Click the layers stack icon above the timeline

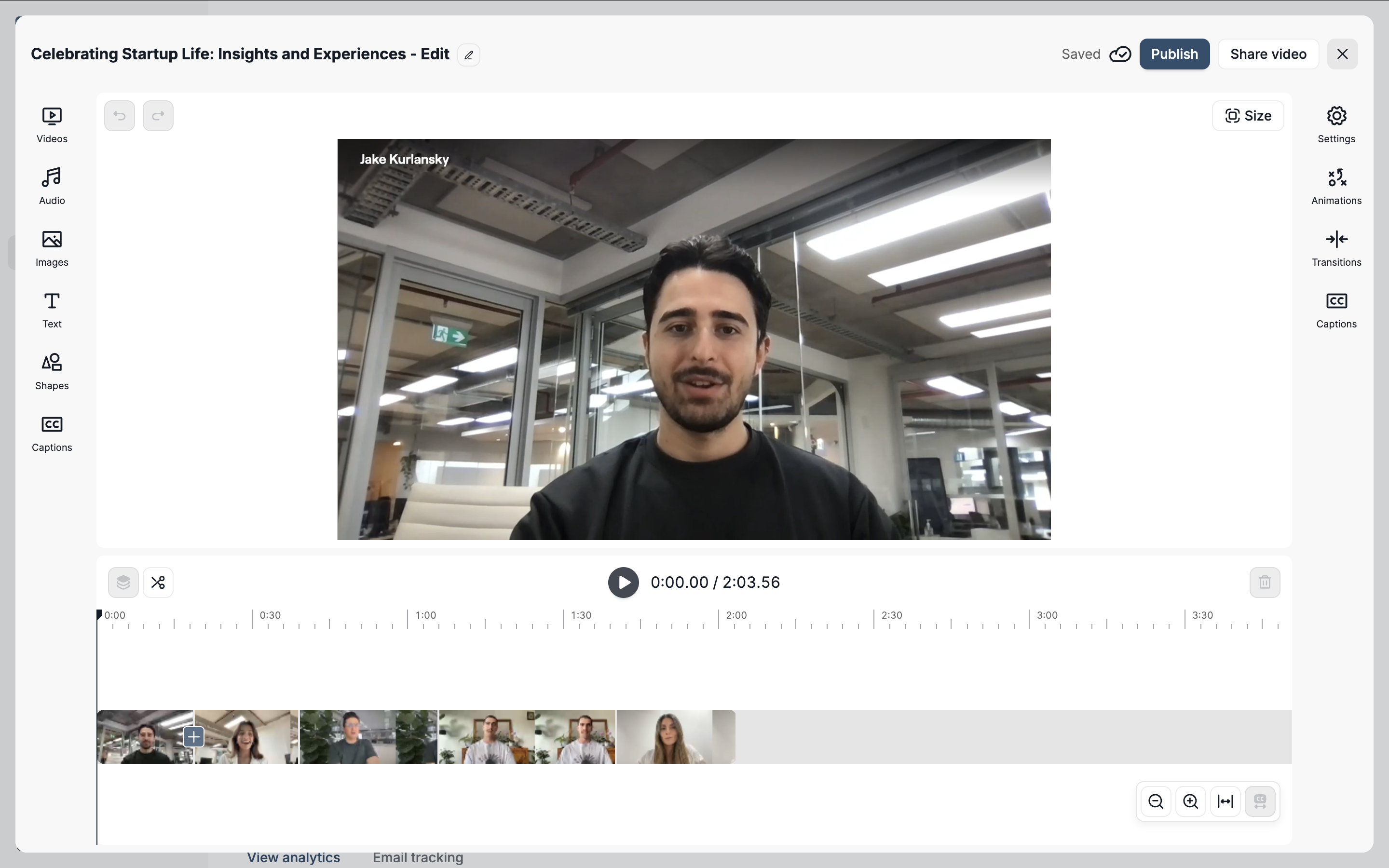coord(123,583)
